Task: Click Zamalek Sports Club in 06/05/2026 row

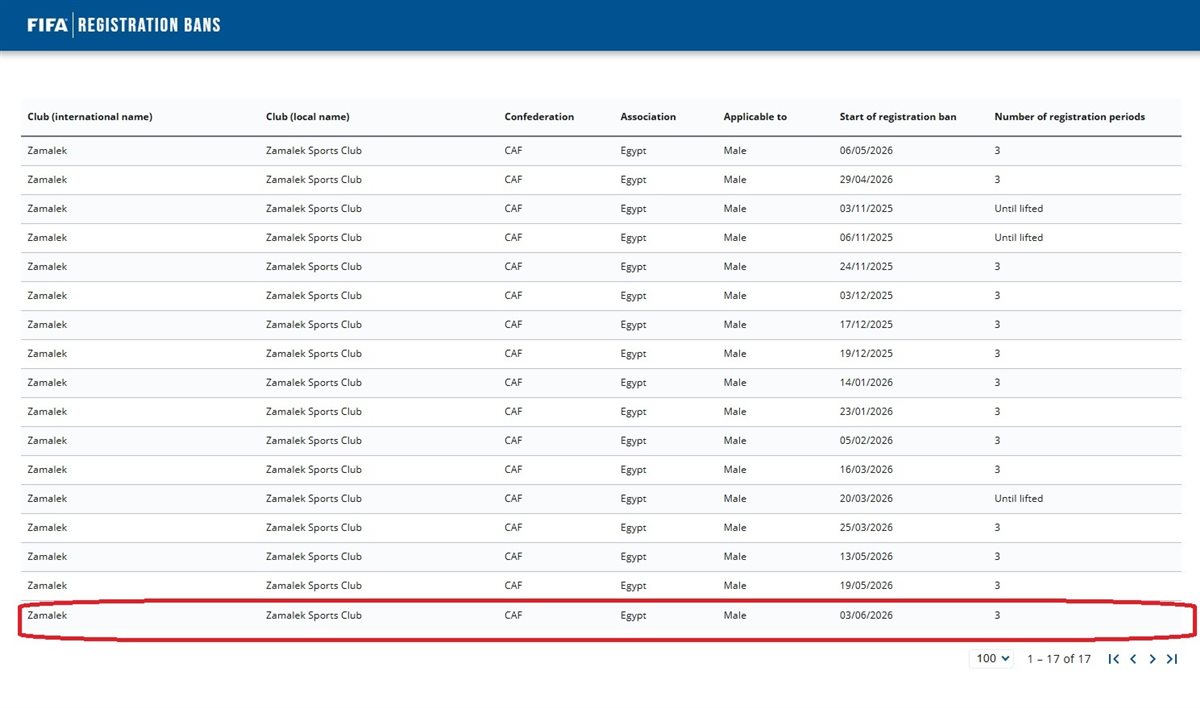Action: click(314, 151)
